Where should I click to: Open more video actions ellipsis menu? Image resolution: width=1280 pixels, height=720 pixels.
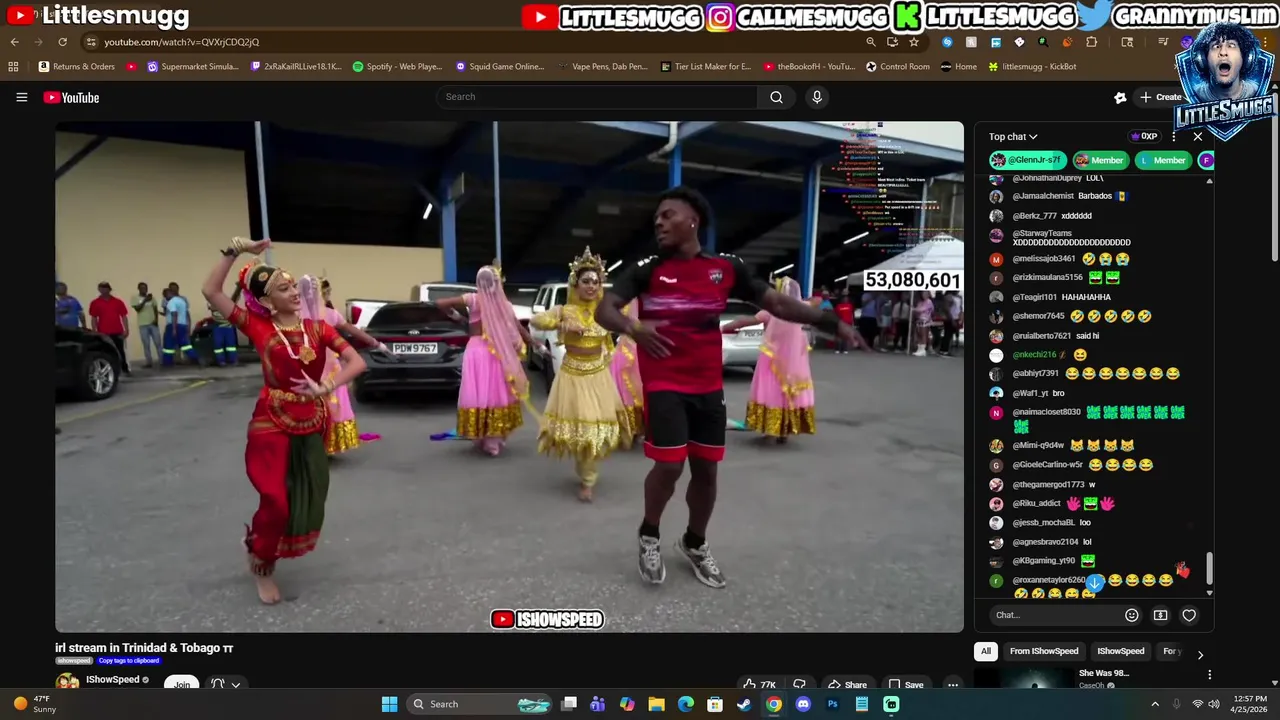[x=953, y=685]
